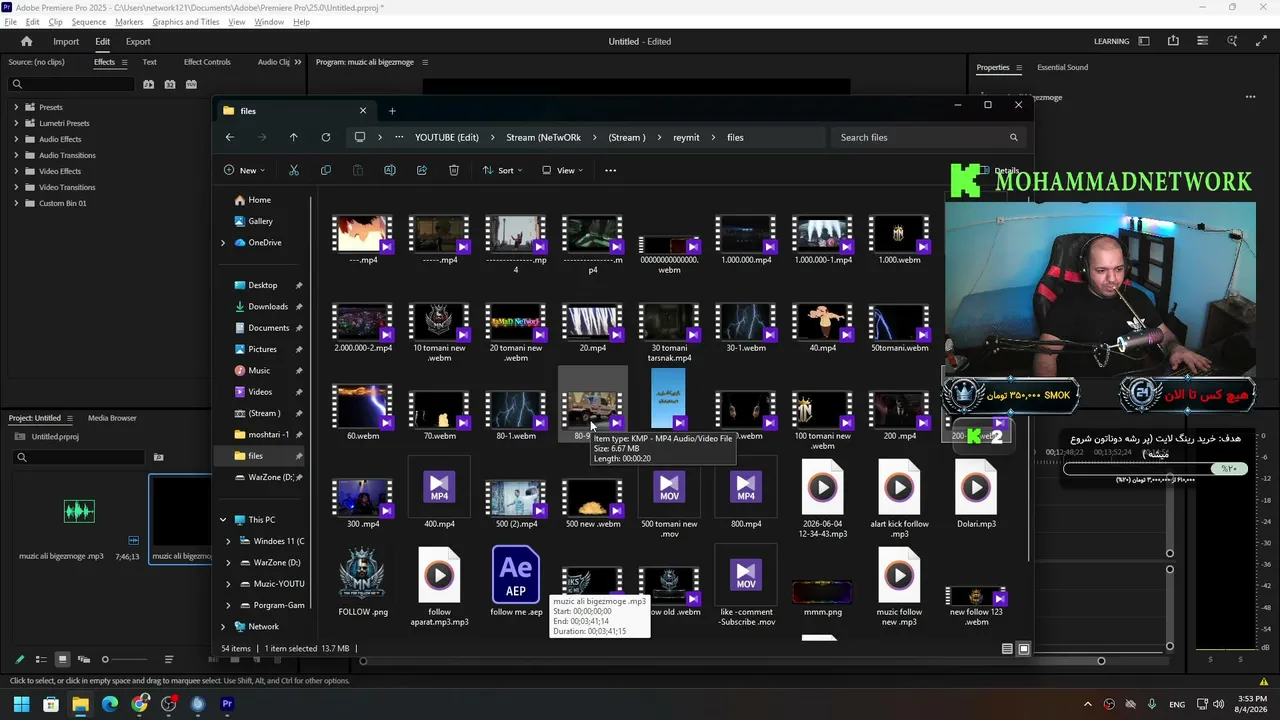Image resolution: width=1280 pixels, height=720 pixels.
Task: Open the Sequence menu in Premiere
Action: click(x=89, y=22)
